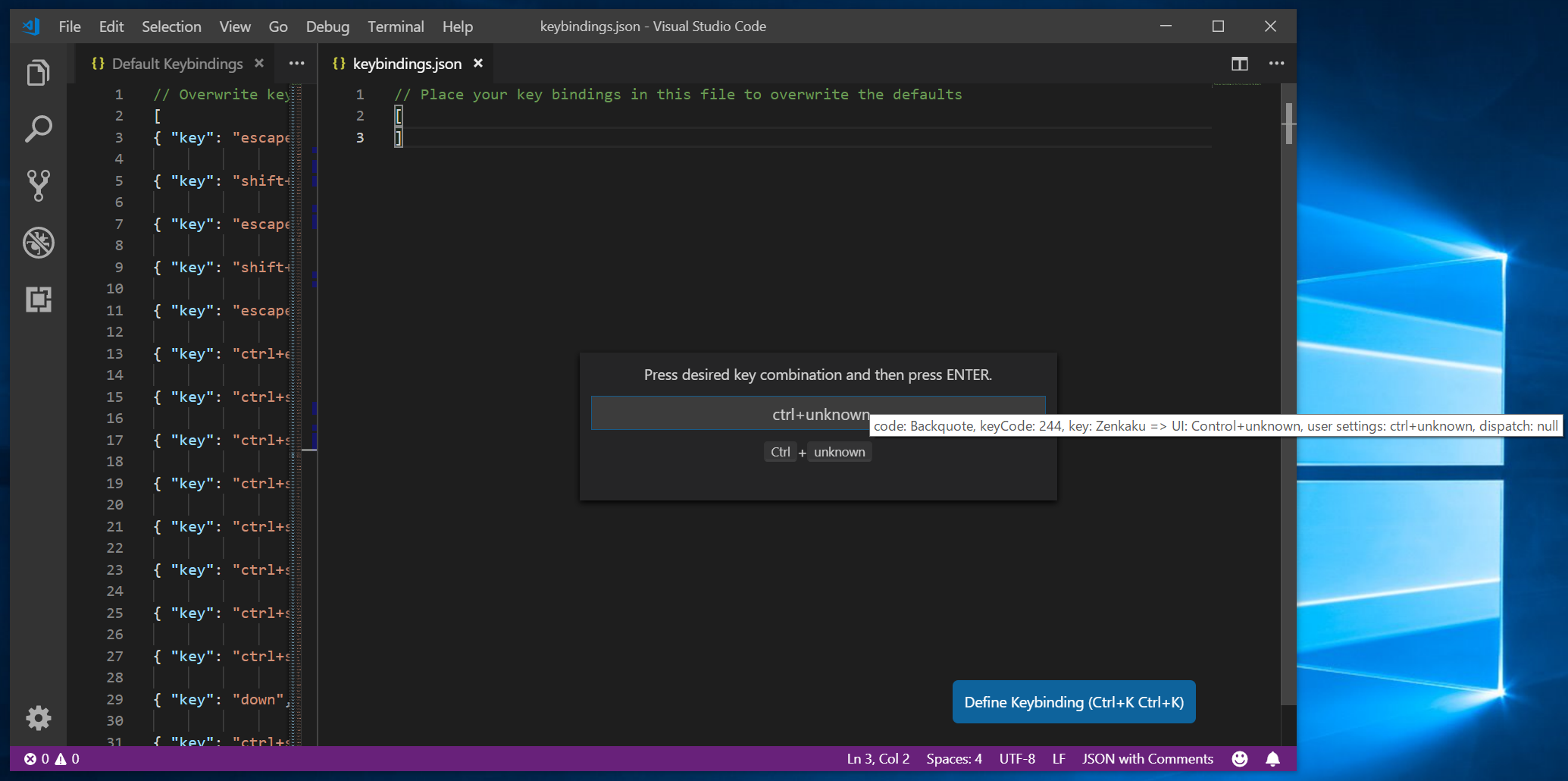Open the Terminal menu

[396, 26]
